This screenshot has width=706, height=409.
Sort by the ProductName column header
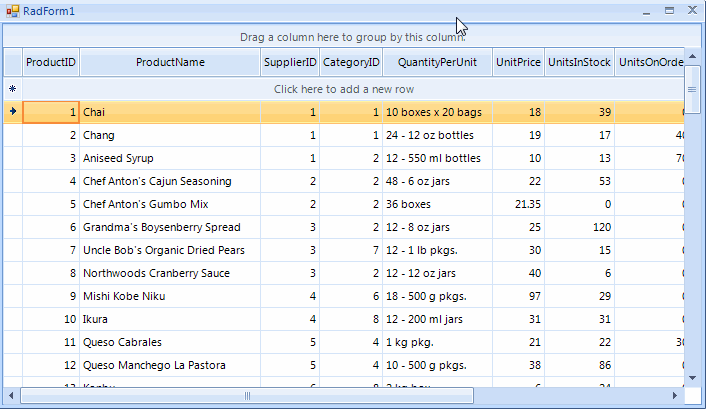(x=170, y=62)
